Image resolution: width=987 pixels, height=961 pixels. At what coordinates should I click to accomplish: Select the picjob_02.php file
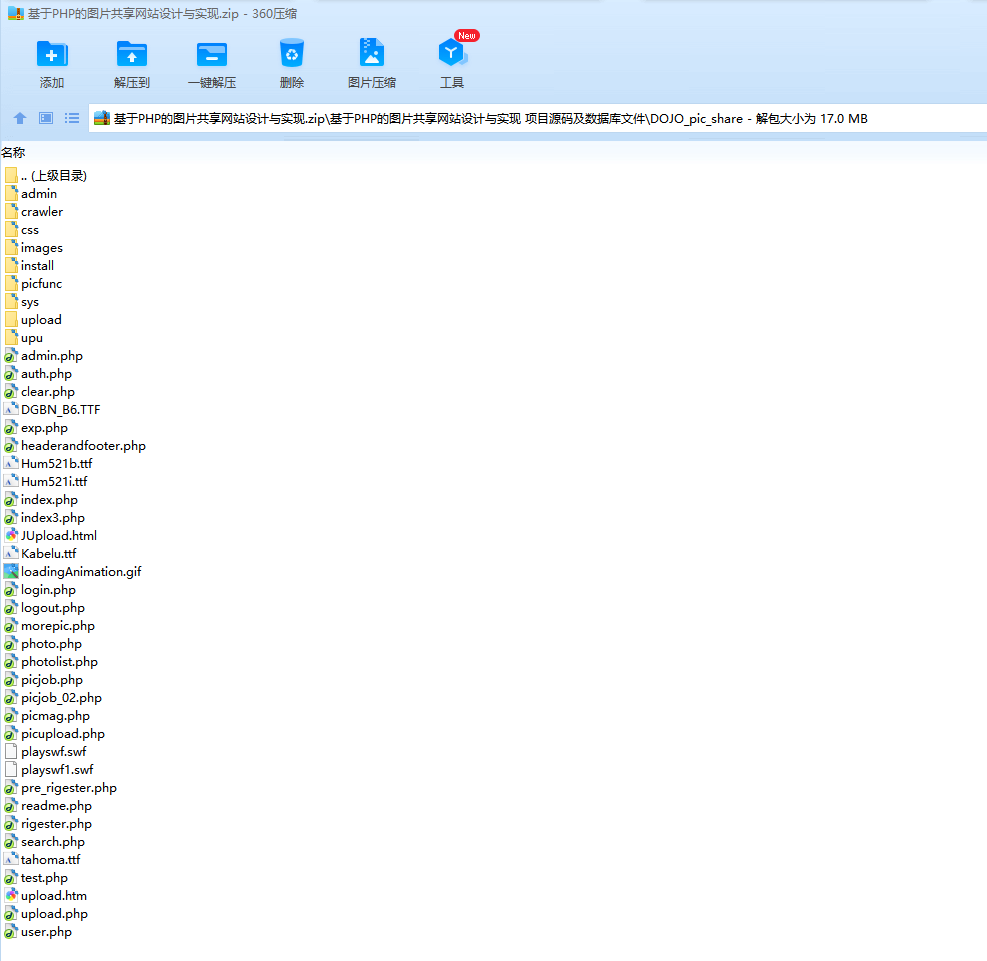click(x=54, y=698)
